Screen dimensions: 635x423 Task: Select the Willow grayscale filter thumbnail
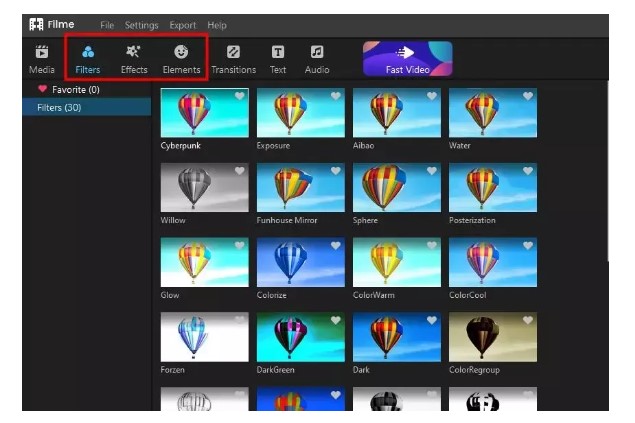pos(205,187)
